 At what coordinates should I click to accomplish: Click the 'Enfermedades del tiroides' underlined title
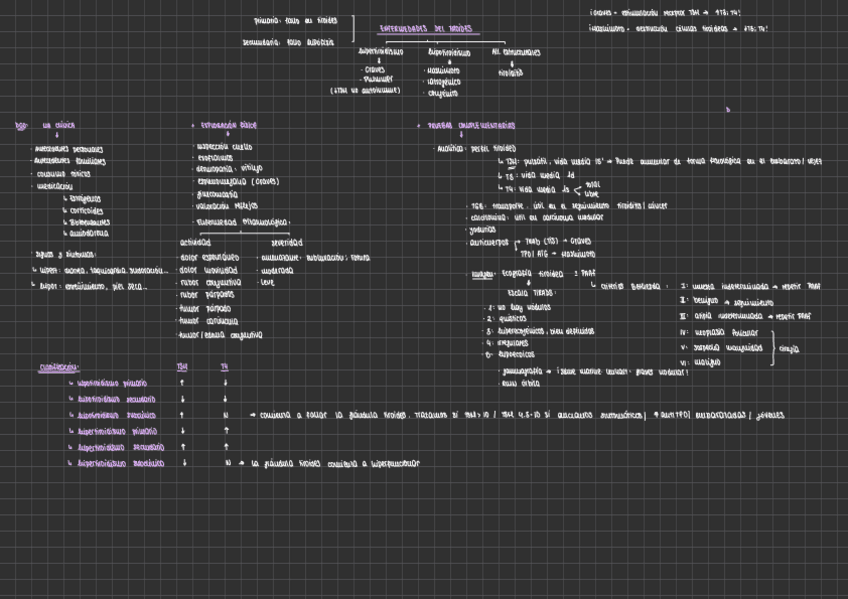click(x=427, y=30)
